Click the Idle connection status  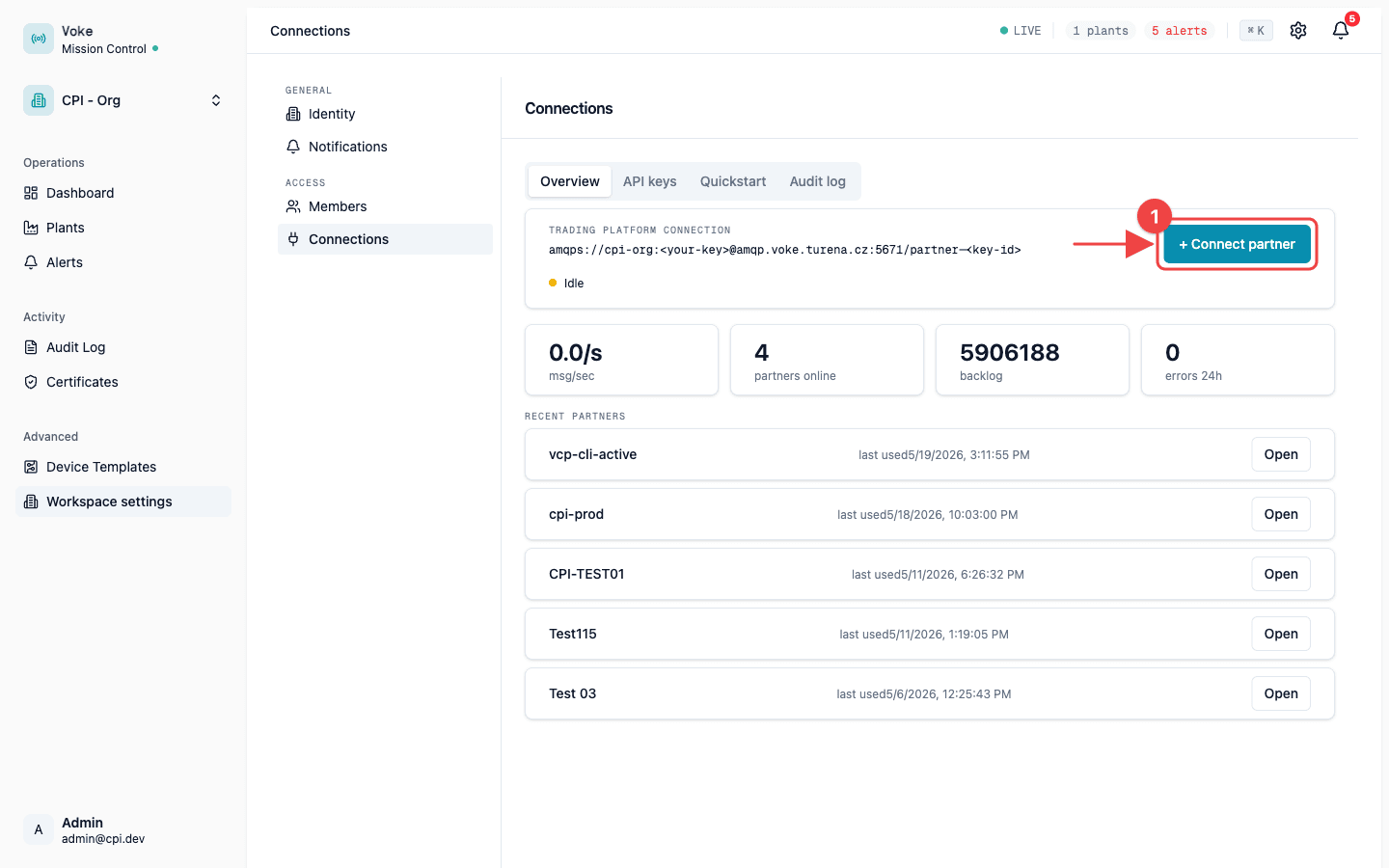point(567,284)
